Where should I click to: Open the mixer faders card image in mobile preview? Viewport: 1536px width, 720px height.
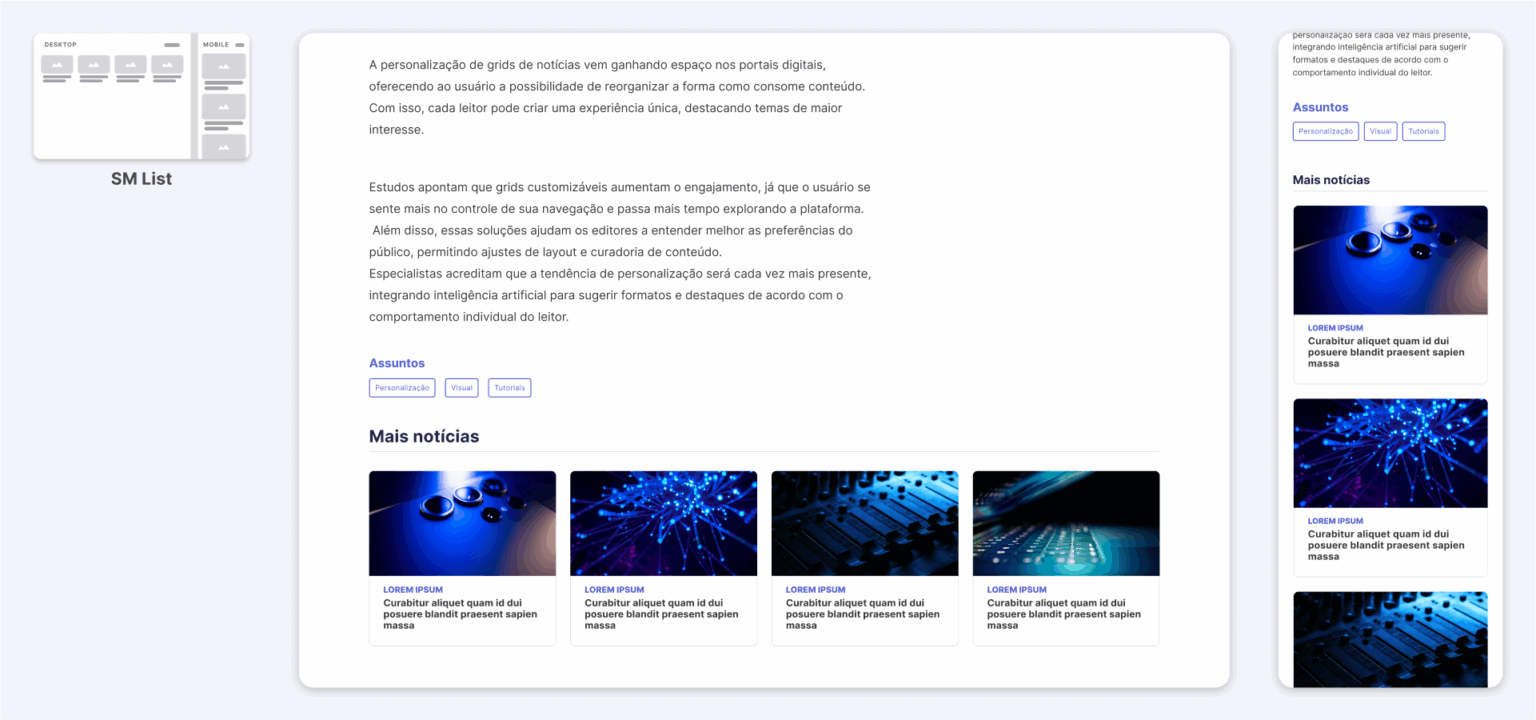click(1390, 640)
